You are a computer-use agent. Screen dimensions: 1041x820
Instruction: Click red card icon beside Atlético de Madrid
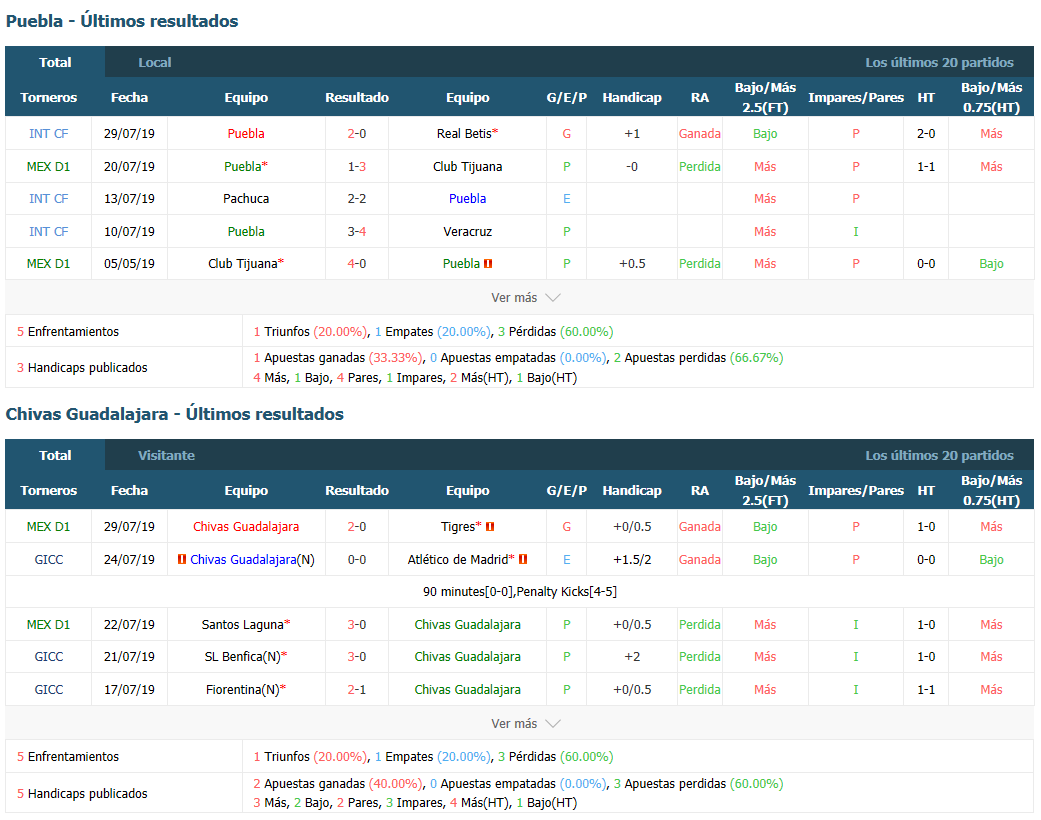point(522,559)
